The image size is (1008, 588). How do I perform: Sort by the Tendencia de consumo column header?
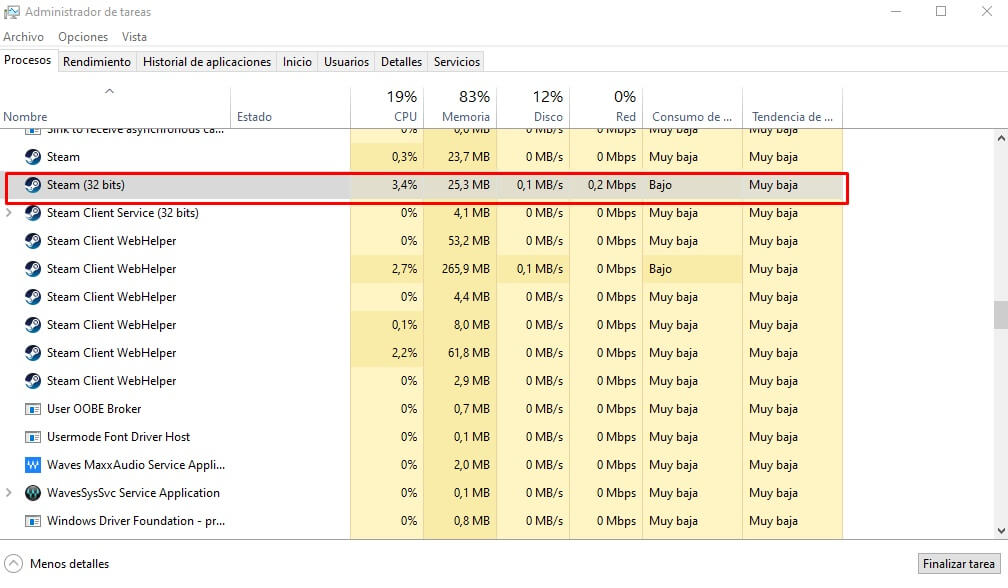coord(793,107)
